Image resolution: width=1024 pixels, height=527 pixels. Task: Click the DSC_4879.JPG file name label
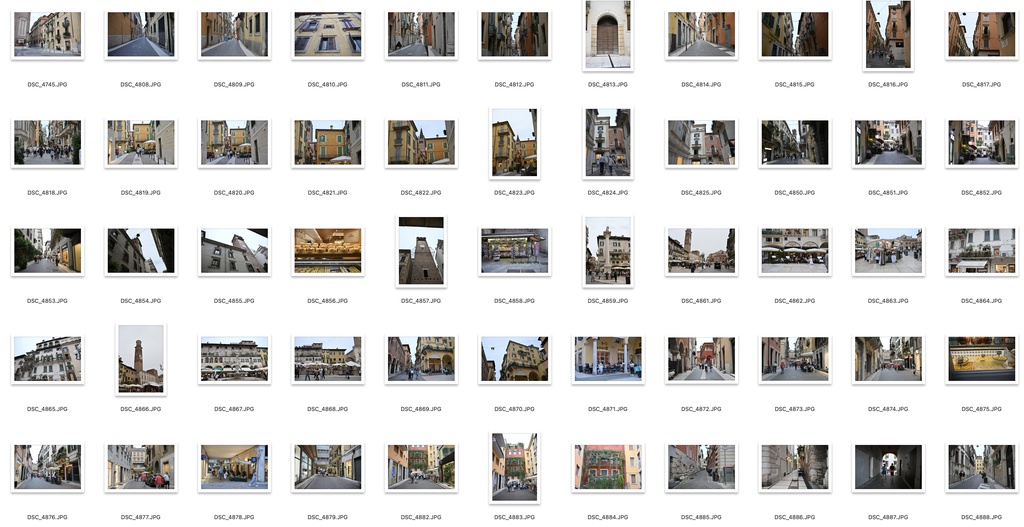point(327,518)
